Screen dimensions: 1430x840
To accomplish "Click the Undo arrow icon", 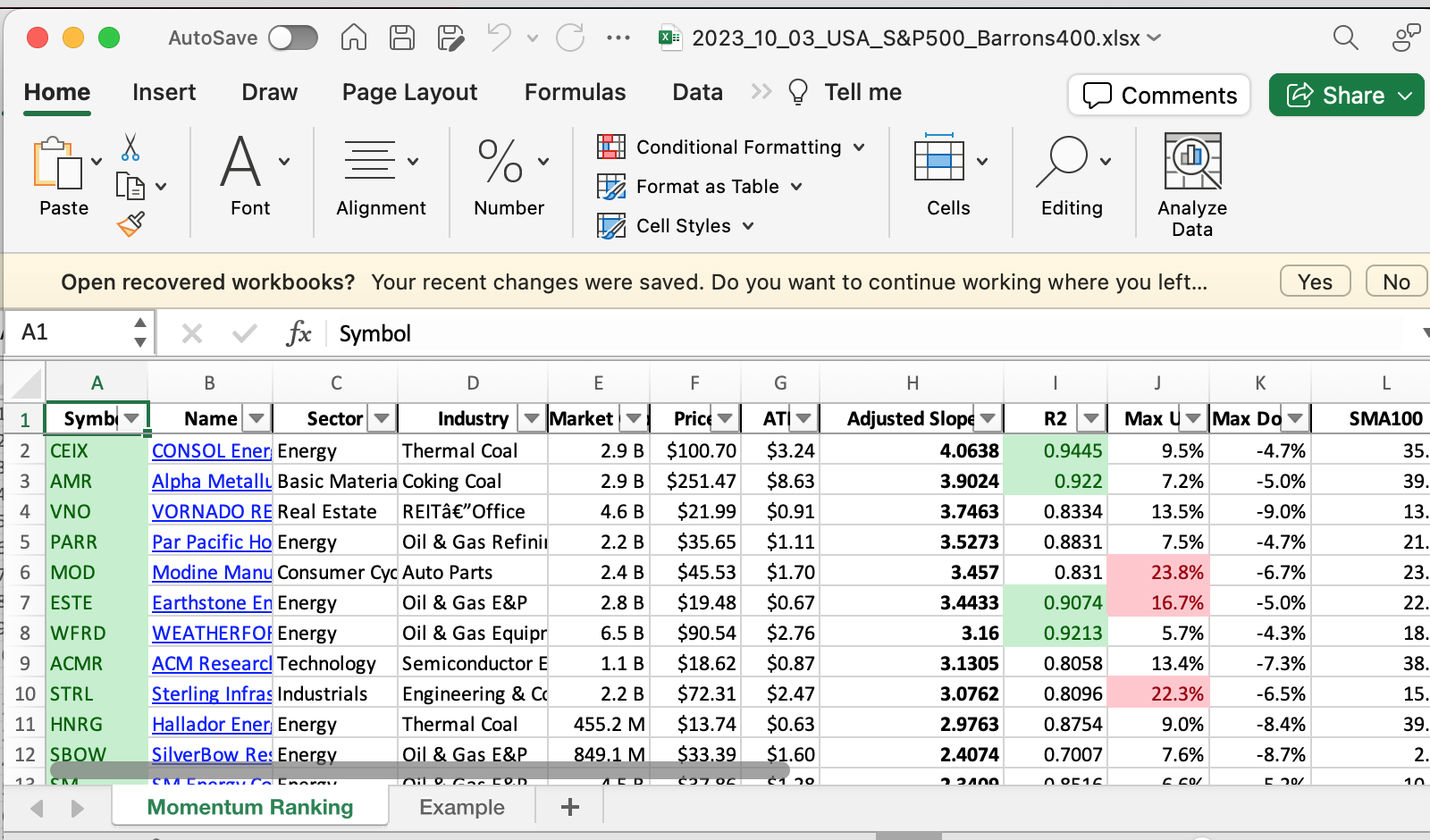I will click(x=499, y=38).
